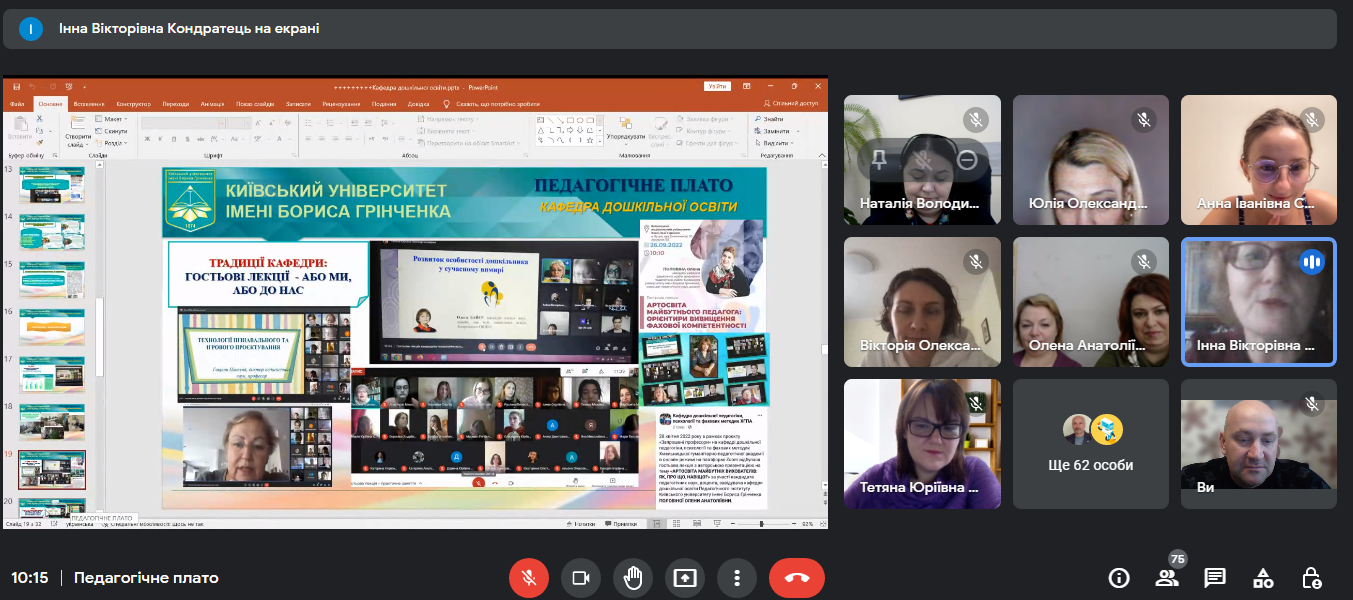
Task: Open the Файл menu in PowerPoint
Action: pos(17,104)
